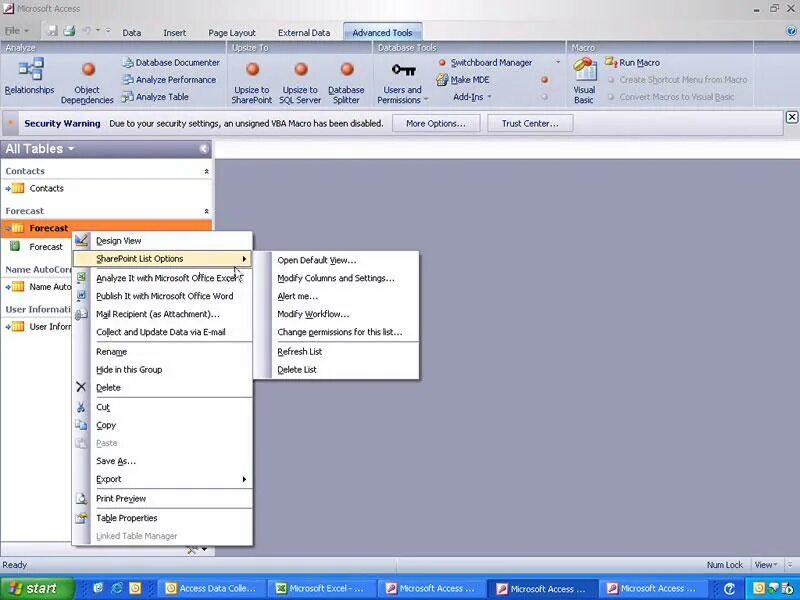800x600 pixels.
Task: Open the View dropdown in status bar
Action: (766, 565)
